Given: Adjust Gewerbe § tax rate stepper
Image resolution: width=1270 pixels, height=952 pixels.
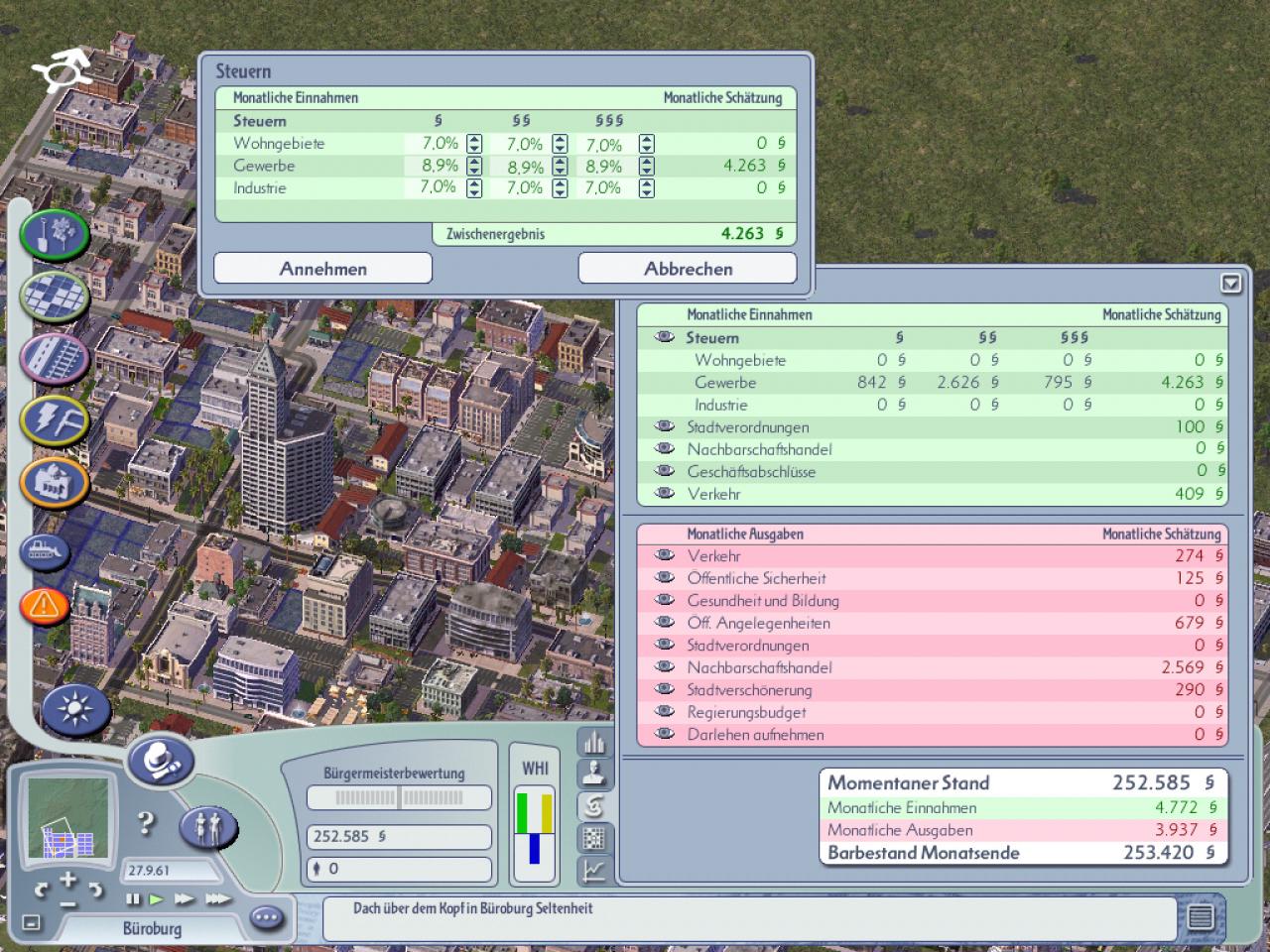Looking at the screenshot, I should (x=474, y=166).
